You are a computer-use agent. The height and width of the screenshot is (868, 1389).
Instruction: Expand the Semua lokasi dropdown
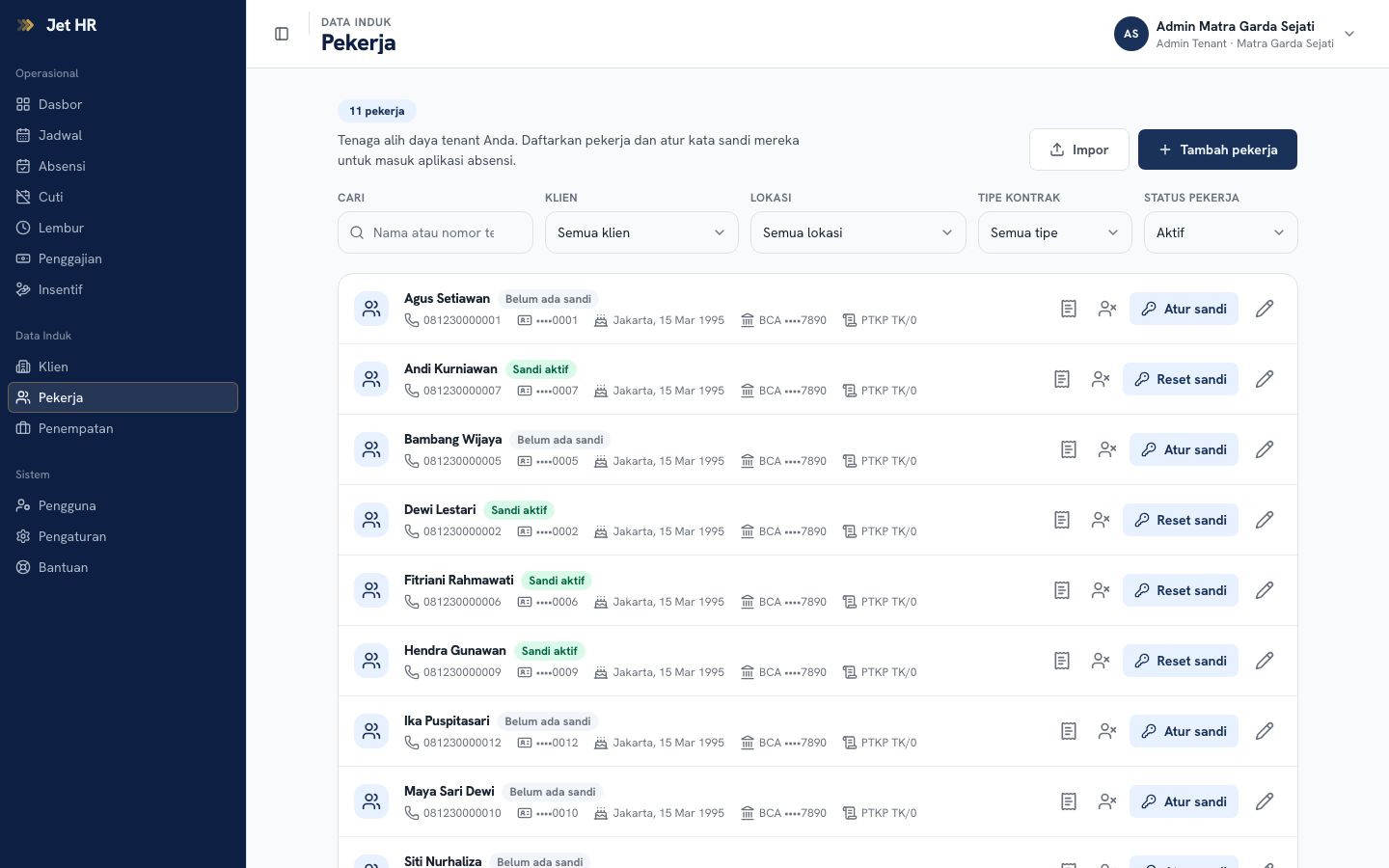pos(858,232)
